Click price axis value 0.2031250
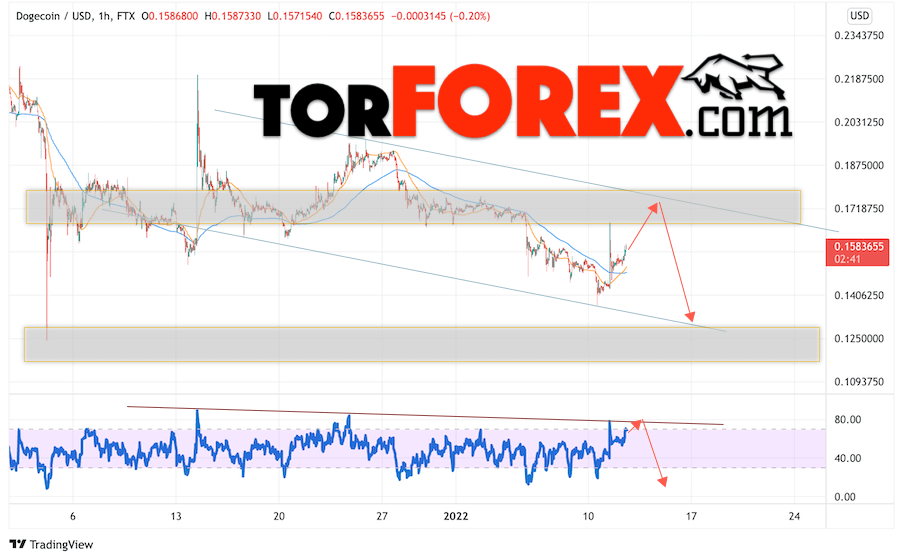903x560 pixels. (859, 122)
